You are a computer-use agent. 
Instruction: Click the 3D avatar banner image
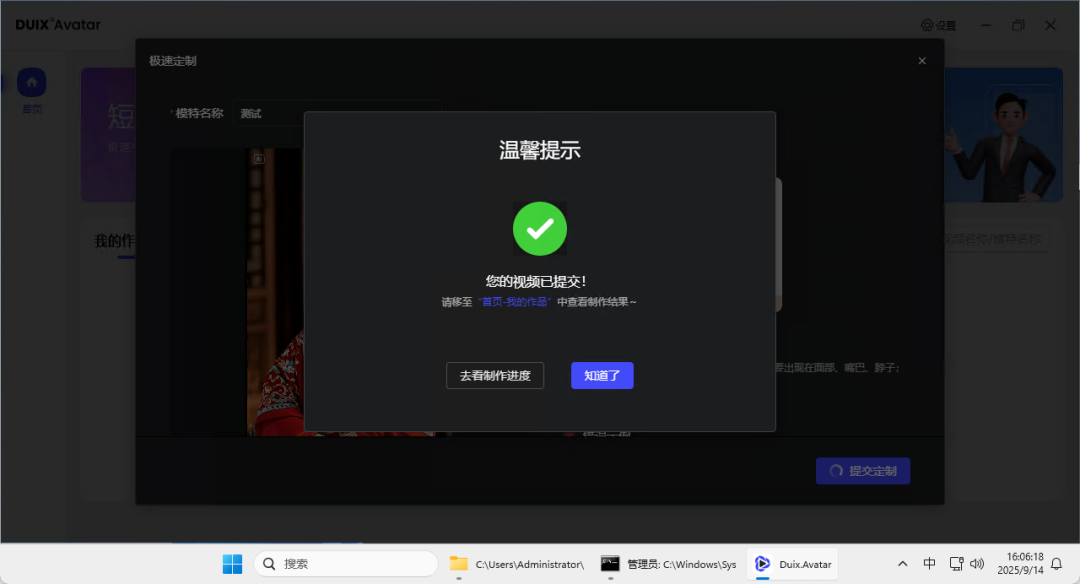pos(1004,135)
